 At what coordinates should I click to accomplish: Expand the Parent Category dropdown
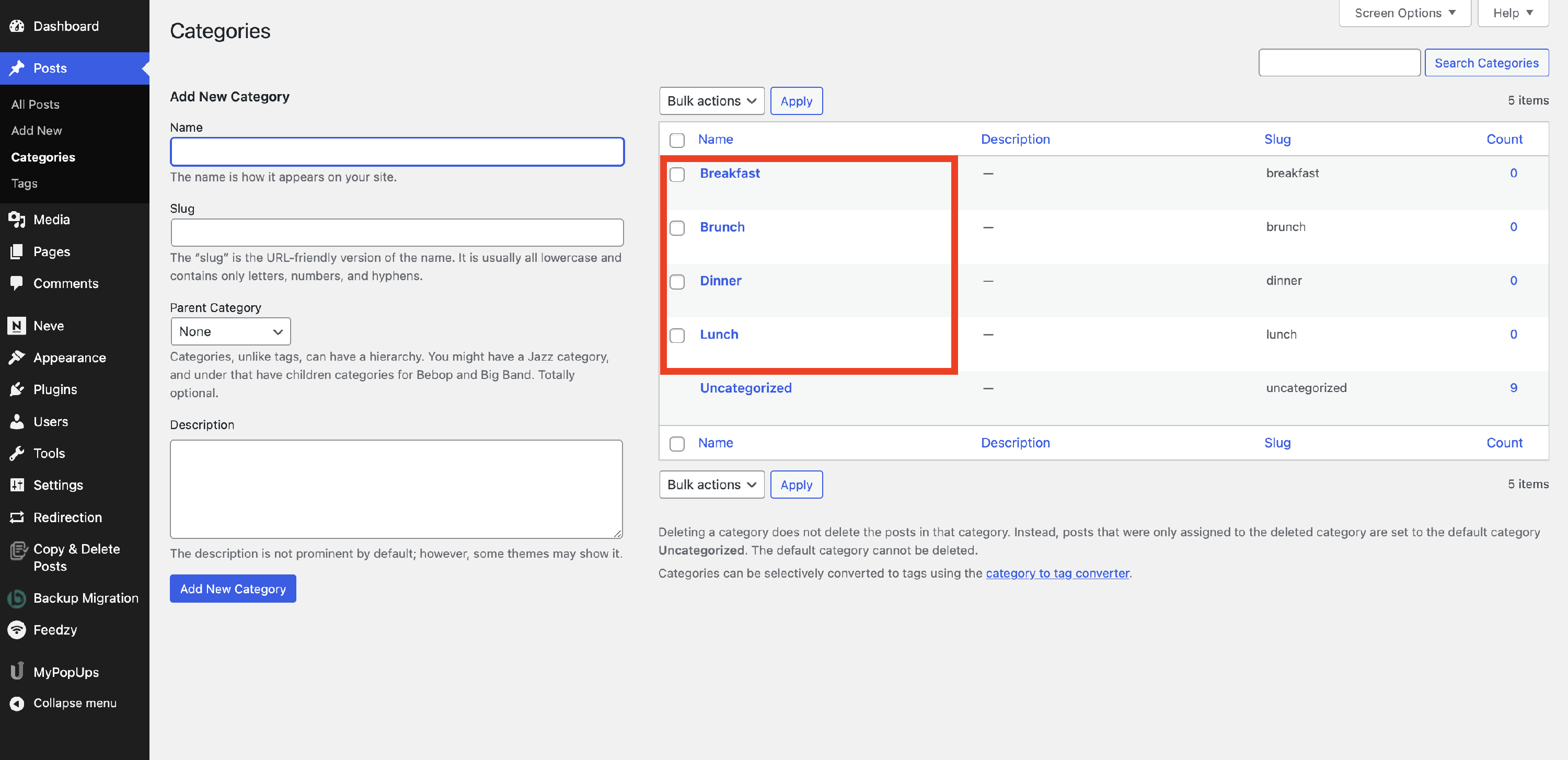coord(230,331)
